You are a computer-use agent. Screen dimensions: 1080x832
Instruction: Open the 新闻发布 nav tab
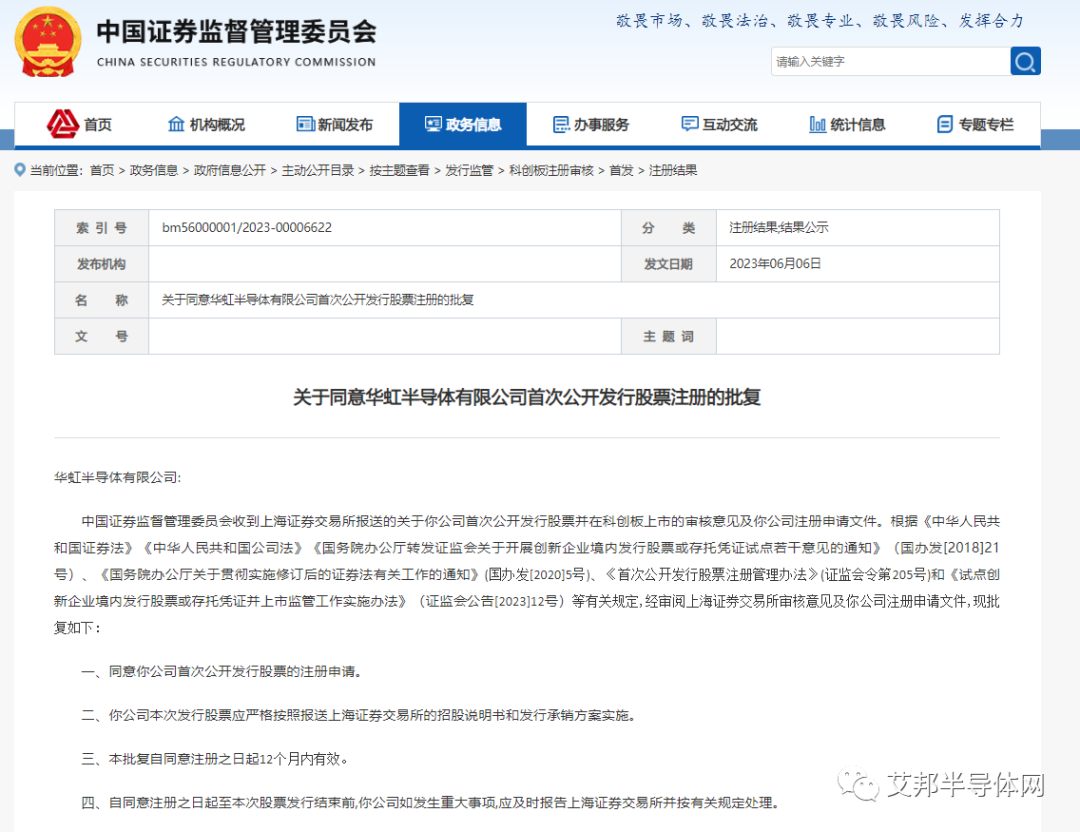pos(335,125)
